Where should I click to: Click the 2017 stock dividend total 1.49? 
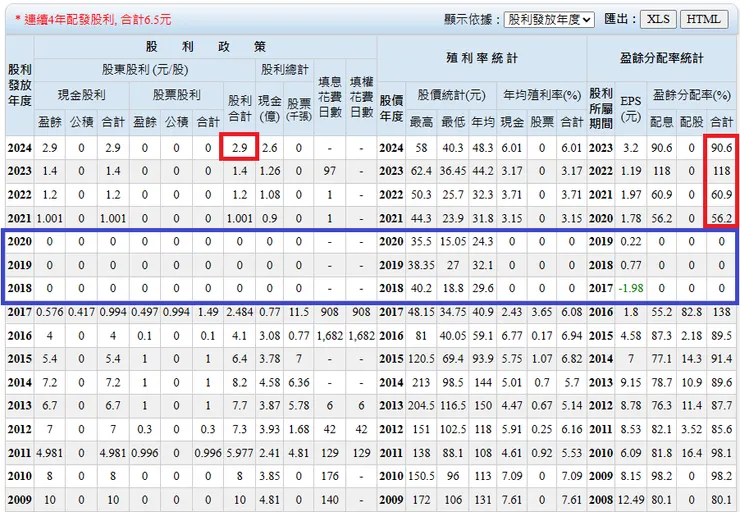[208, 312]
